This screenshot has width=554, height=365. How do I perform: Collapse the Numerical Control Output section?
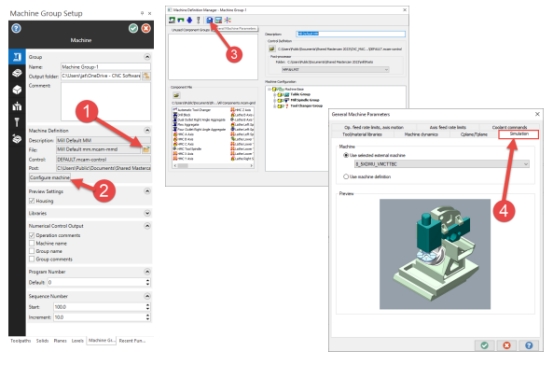coord(147,226)
